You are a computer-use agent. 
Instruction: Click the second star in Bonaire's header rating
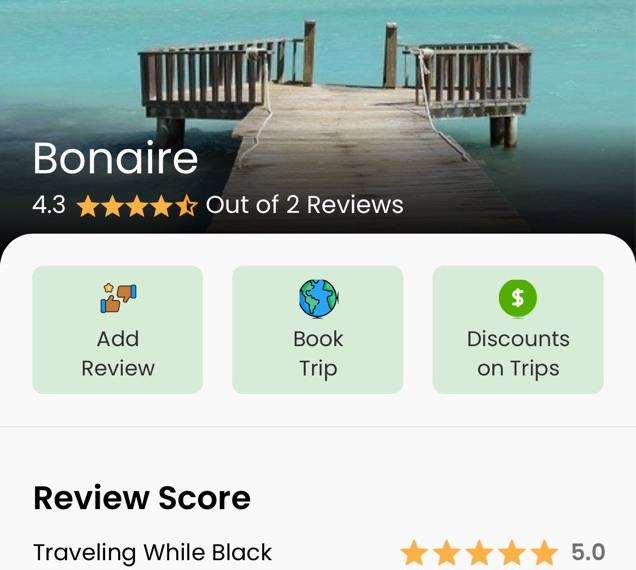point(113,205)
